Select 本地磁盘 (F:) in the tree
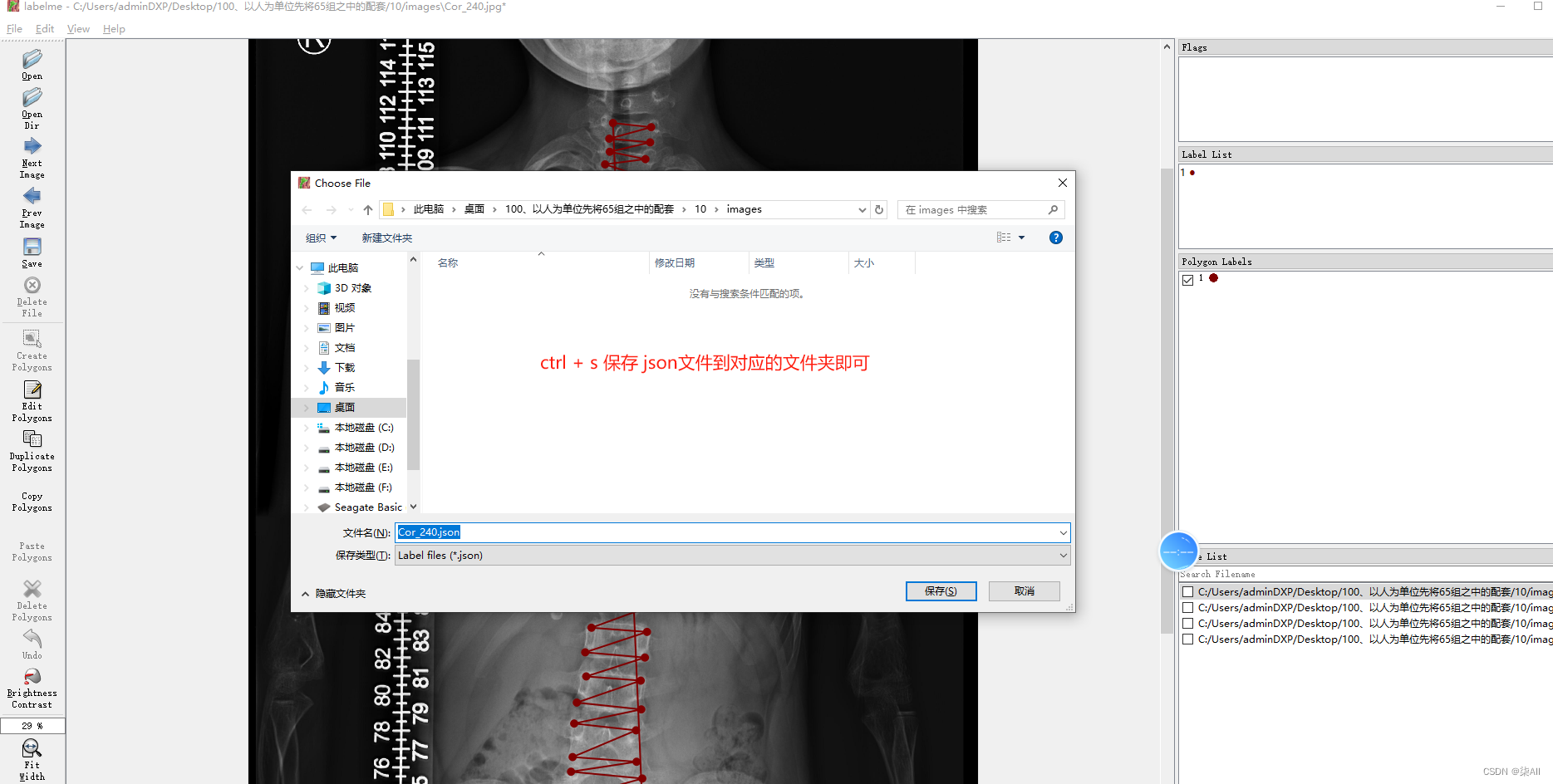 (363, 488)
